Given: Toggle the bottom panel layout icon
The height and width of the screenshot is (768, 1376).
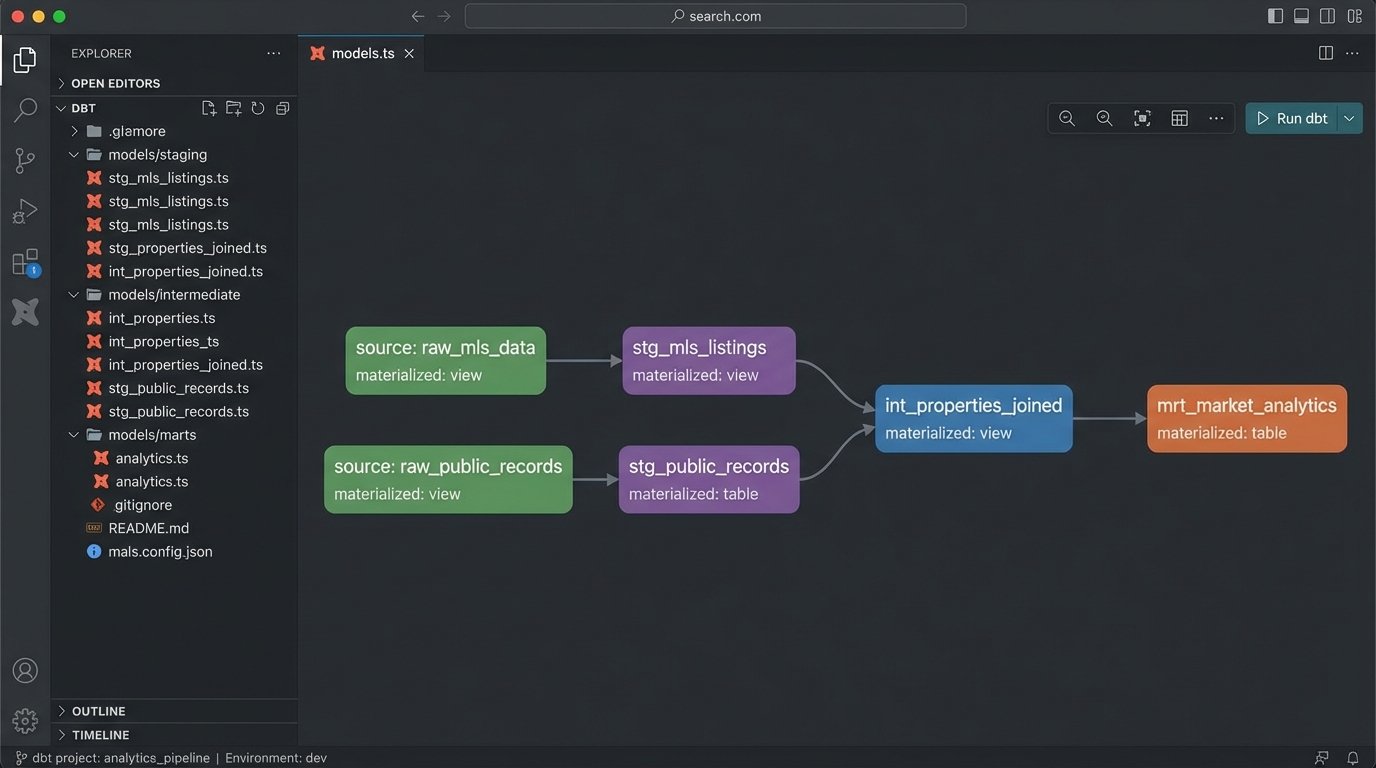Looking at the screenshot, I should [x=1301, y=16].
